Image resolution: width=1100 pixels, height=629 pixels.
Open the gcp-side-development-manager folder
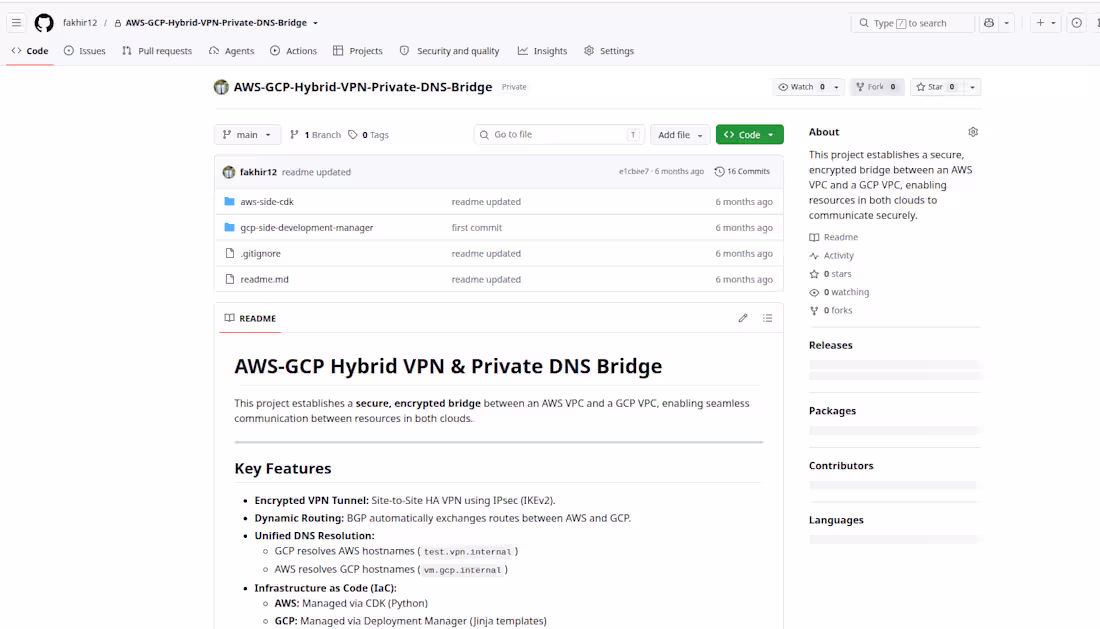pyautogui.click(x=307, y=227)
